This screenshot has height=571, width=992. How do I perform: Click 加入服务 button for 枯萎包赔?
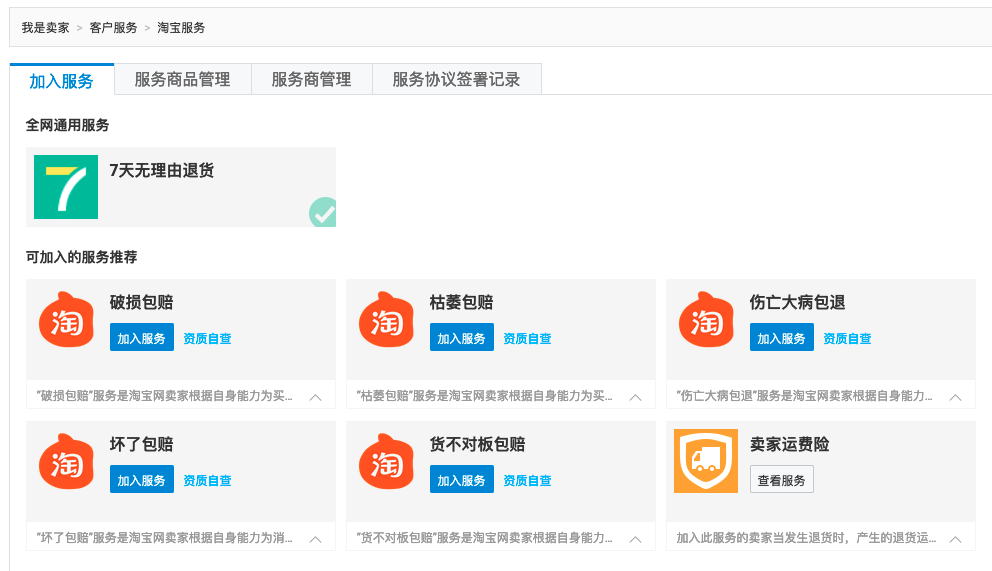tap(462, 338)
